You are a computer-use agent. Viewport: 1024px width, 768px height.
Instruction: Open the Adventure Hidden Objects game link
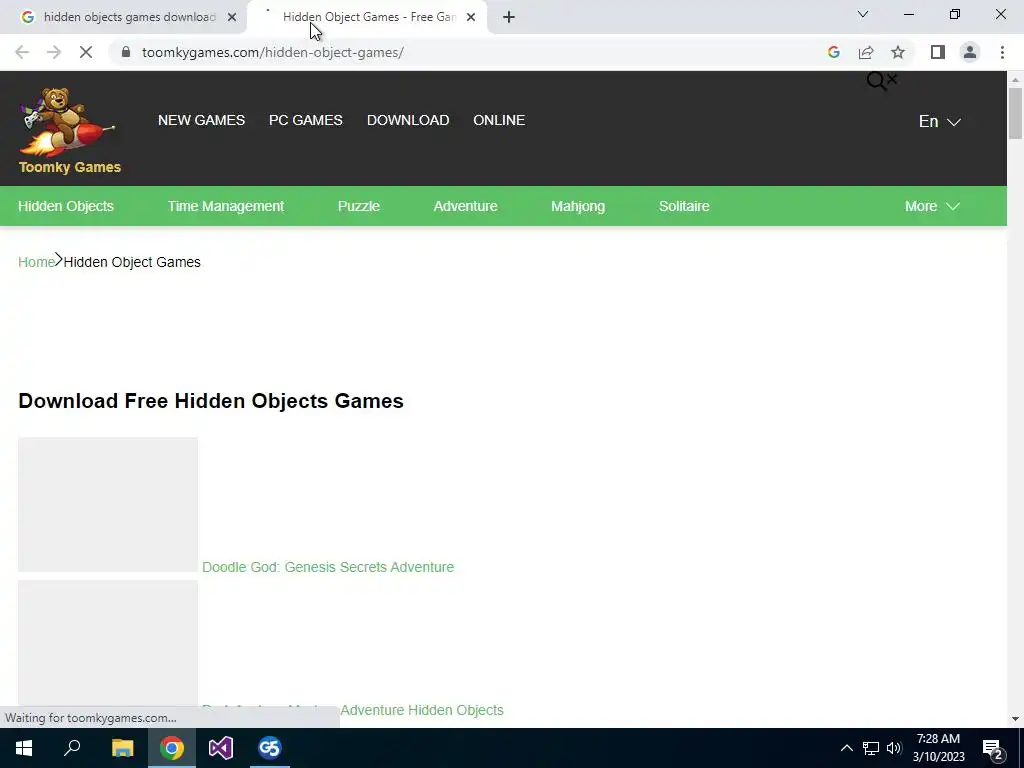pyautogui.click(x=422, y=710)
